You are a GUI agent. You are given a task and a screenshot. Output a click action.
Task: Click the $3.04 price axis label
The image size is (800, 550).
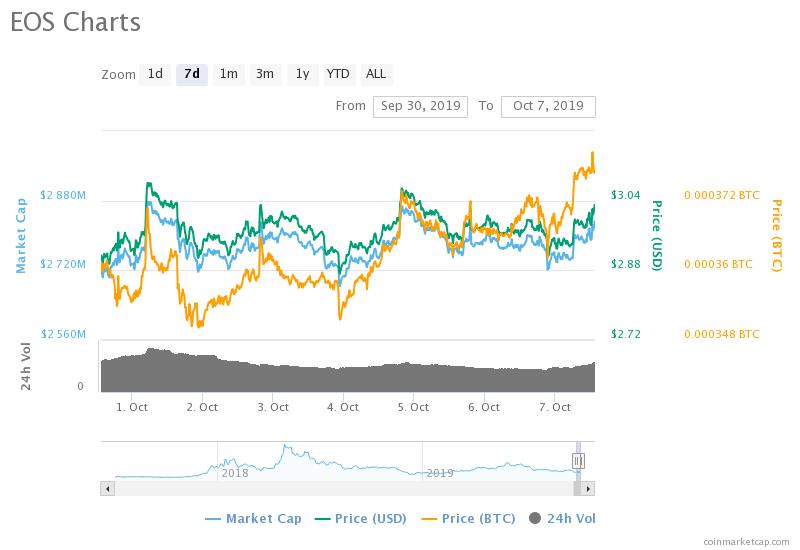click(626, 195)
